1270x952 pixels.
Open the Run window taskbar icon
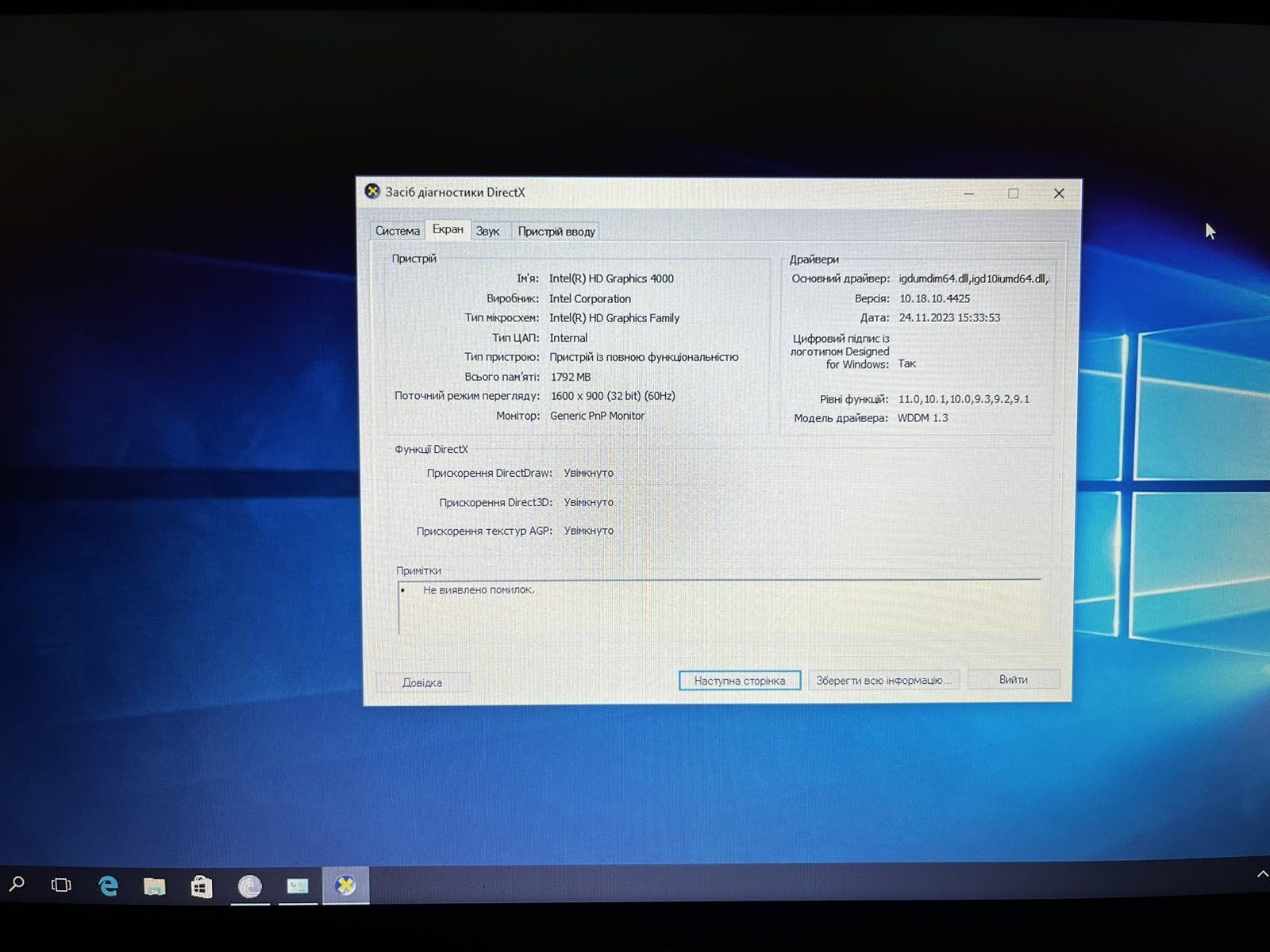[298, 886]
